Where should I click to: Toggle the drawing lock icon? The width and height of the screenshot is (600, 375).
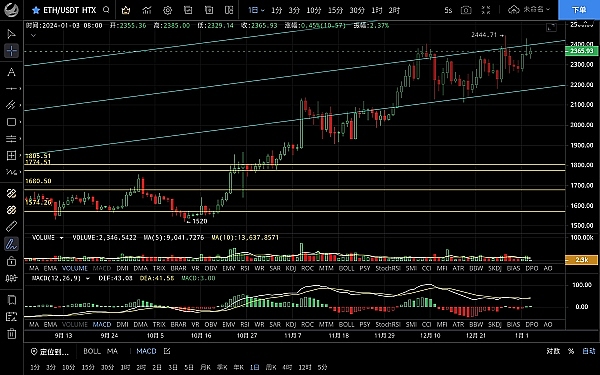coord(11,261)
